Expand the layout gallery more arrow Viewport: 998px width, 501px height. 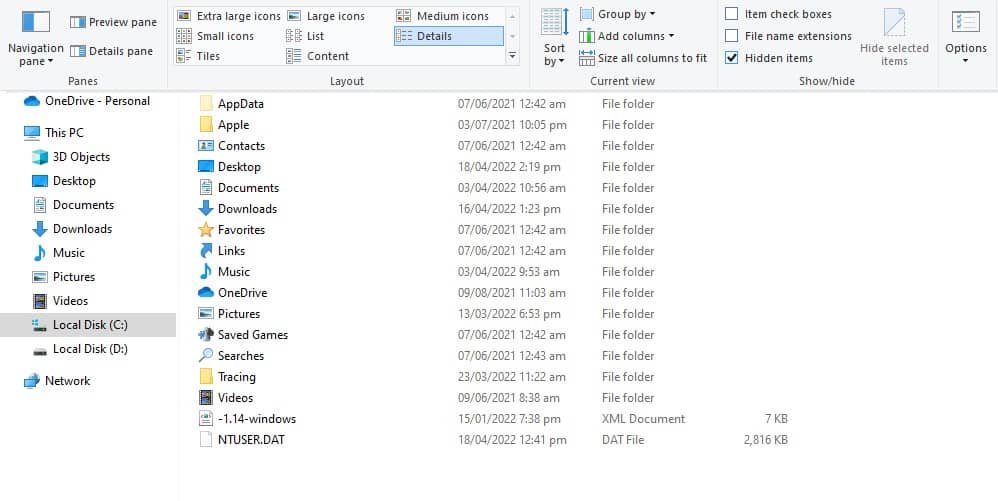click(512, 57)
